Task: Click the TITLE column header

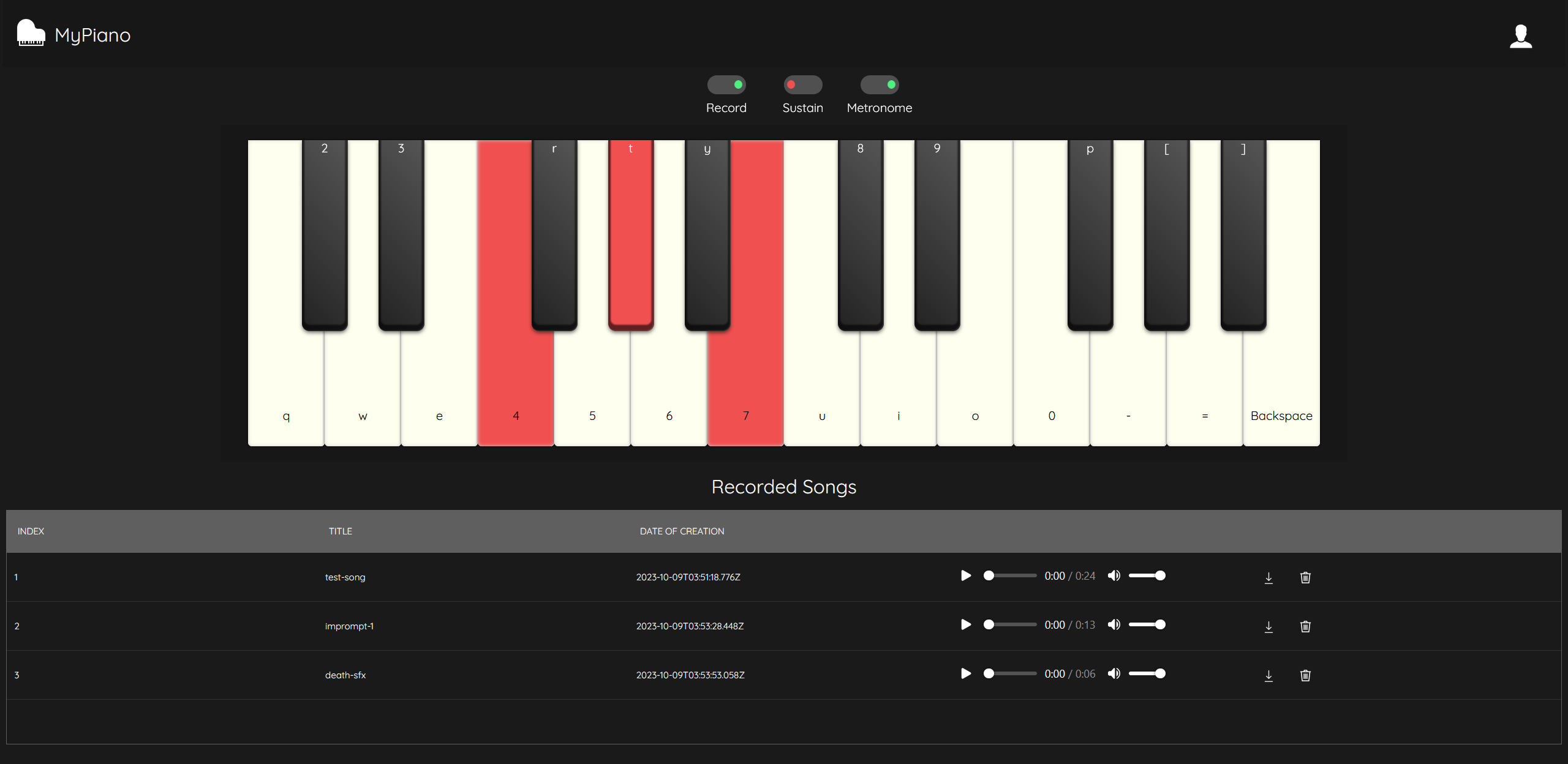Action: click(341, 531)
